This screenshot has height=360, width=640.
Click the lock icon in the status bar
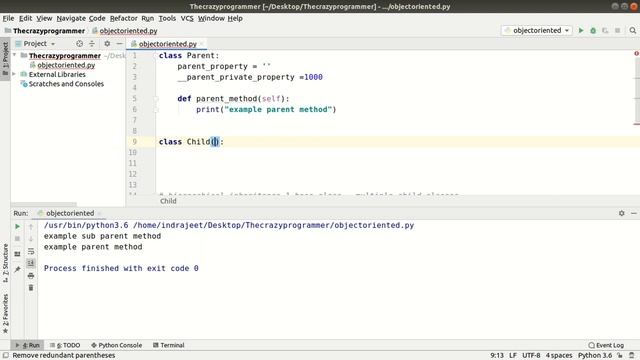point(620,356)
